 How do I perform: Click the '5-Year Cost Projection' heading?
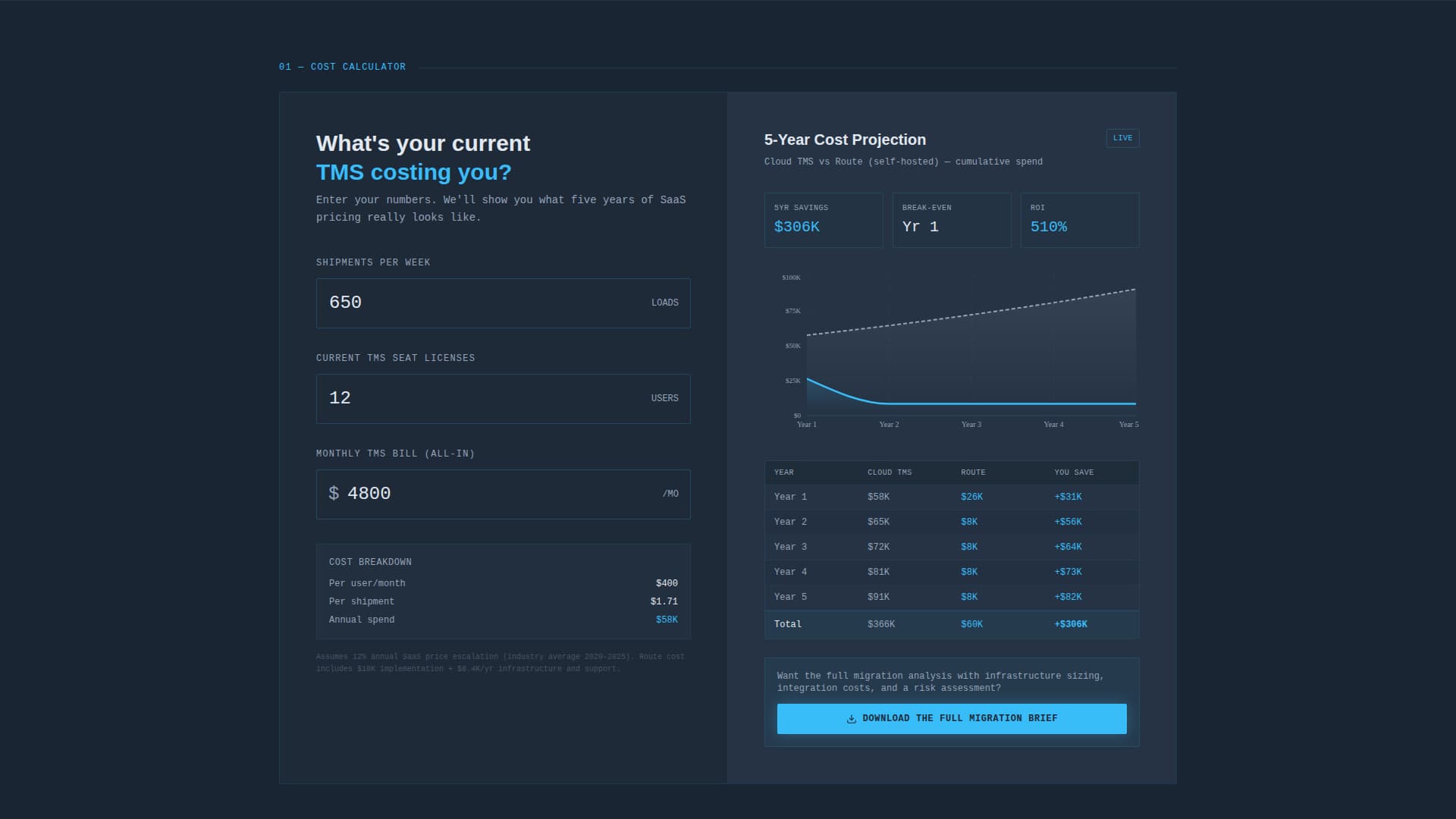point(845,140)
